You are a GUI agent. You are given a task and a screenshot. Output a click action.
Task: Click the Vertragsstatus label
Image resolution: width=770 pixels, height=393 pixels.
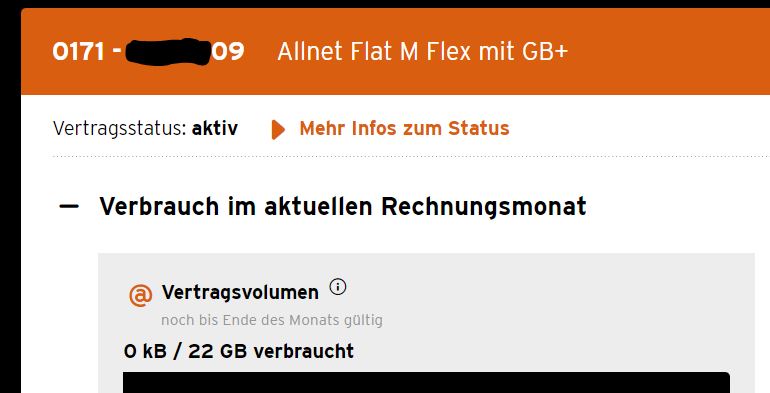click(120, 129)
